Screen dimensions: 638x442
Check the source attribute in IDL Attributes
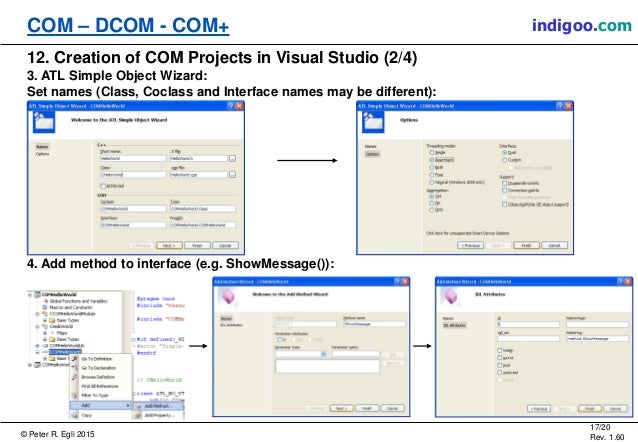click(500, 358)
